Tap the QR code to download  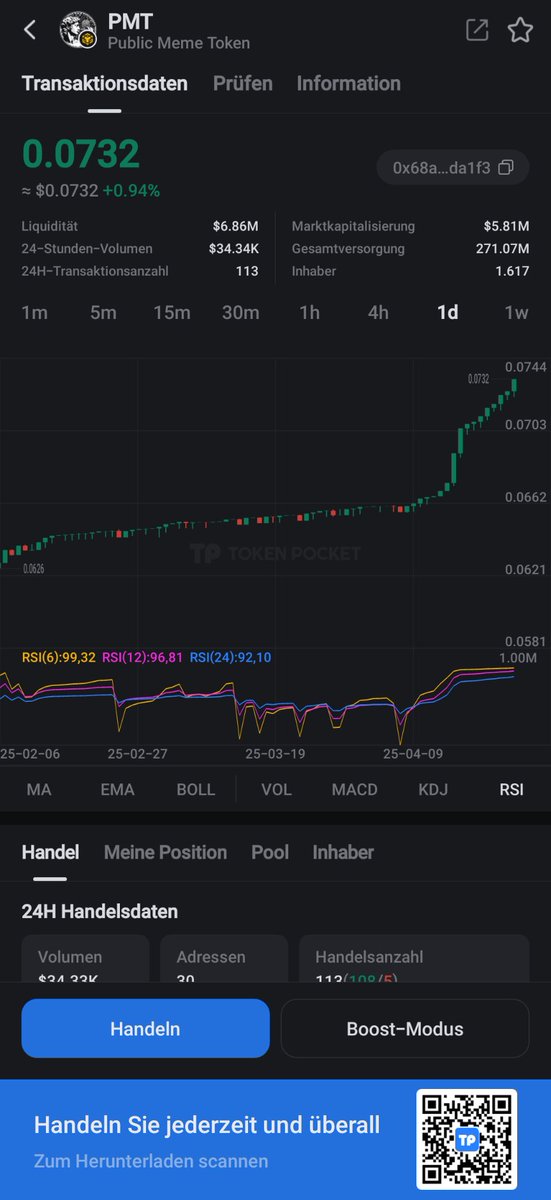(467, 1139)
